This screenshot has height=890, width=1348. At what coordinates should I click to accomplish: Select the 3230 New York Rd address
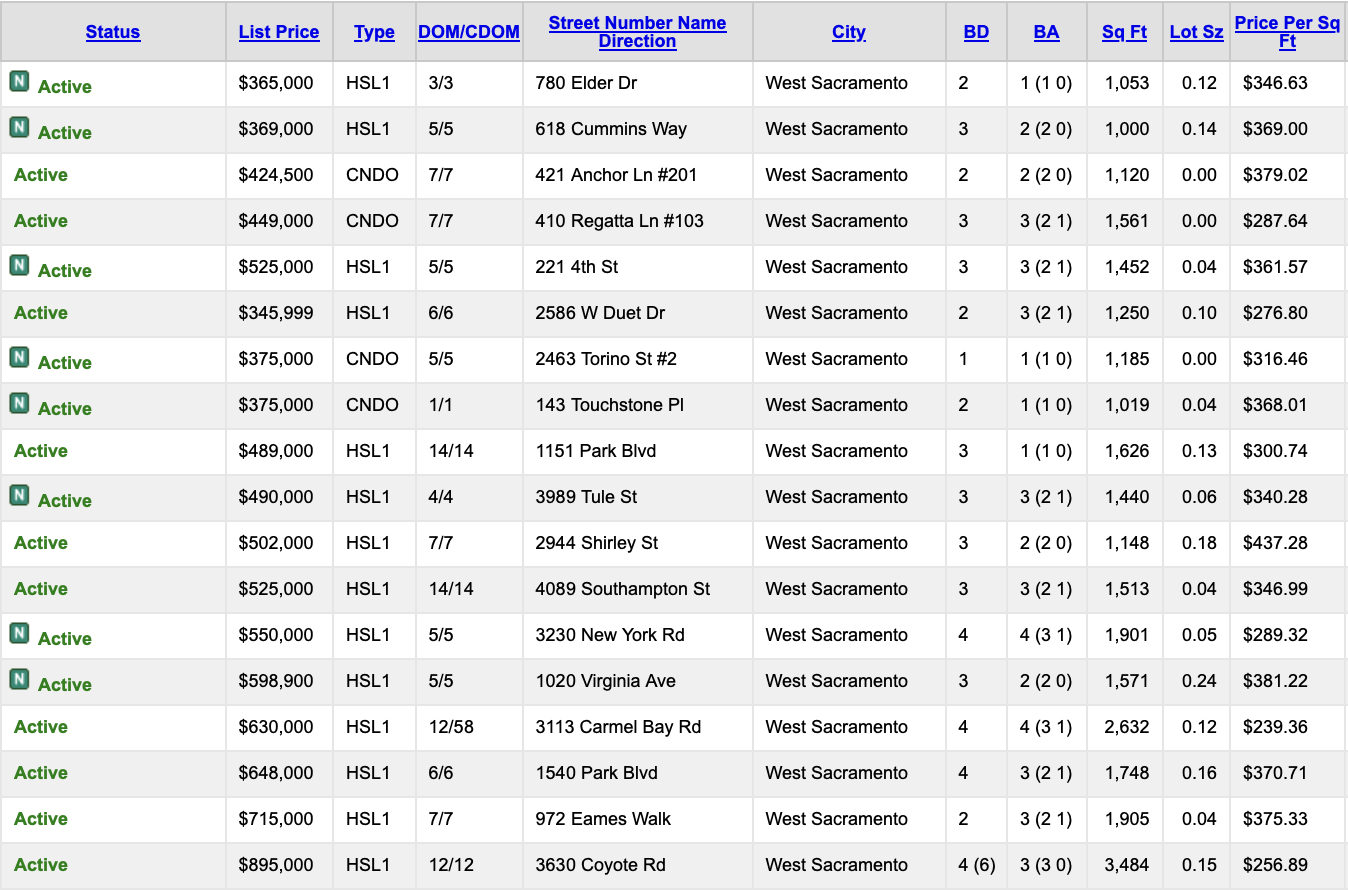[610, 635]
